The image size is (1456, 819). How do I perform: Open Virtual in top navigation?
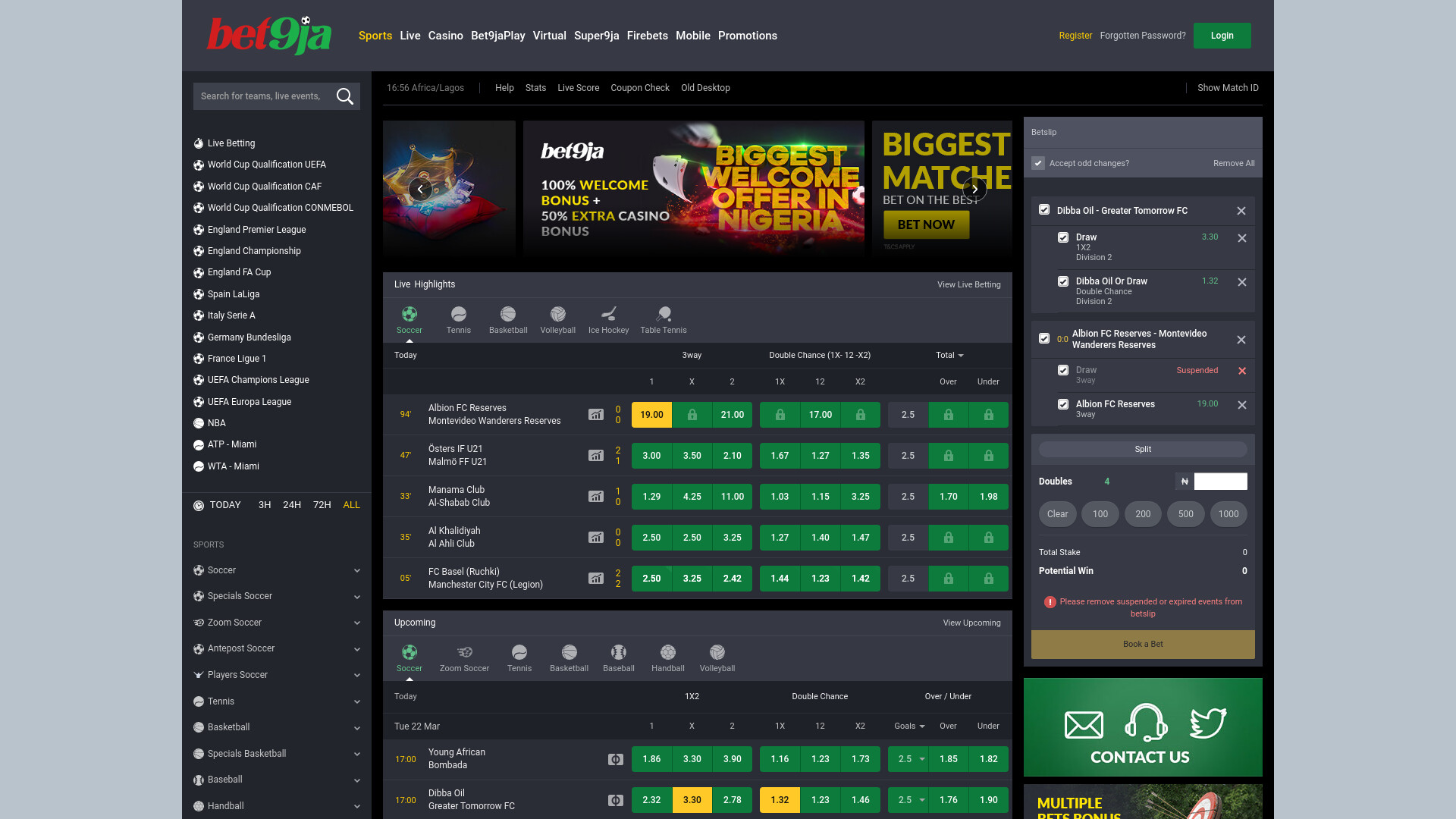[549, 36]
